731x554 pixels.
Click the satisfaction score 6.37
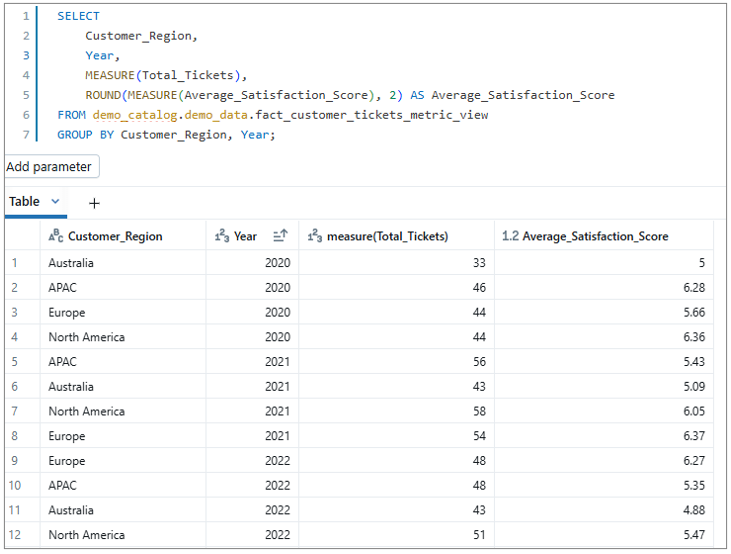[694, 436]
